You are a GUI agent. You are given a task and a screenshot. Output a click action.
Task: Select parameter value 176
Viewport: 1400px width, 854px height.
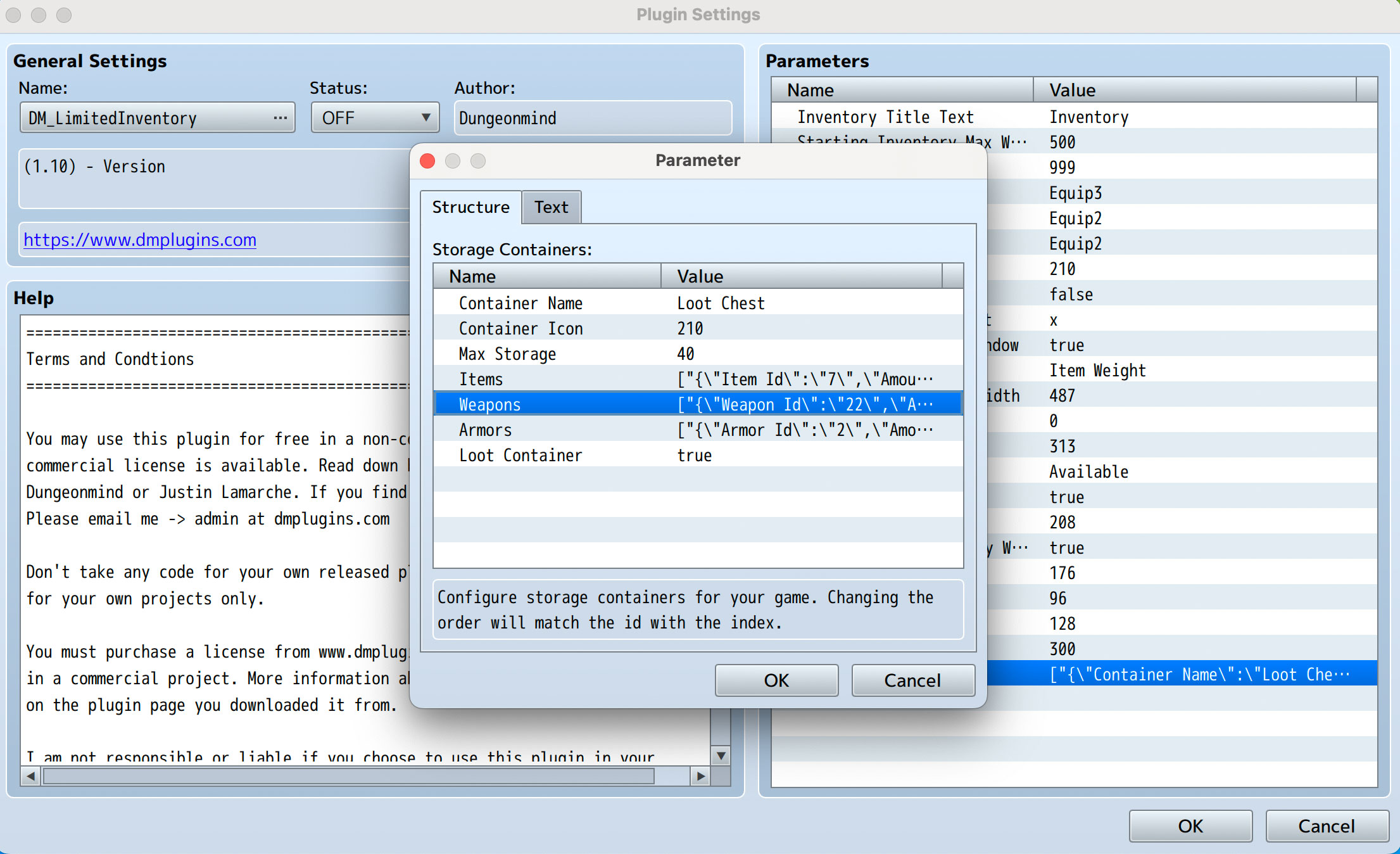[x=1062, y=573]
